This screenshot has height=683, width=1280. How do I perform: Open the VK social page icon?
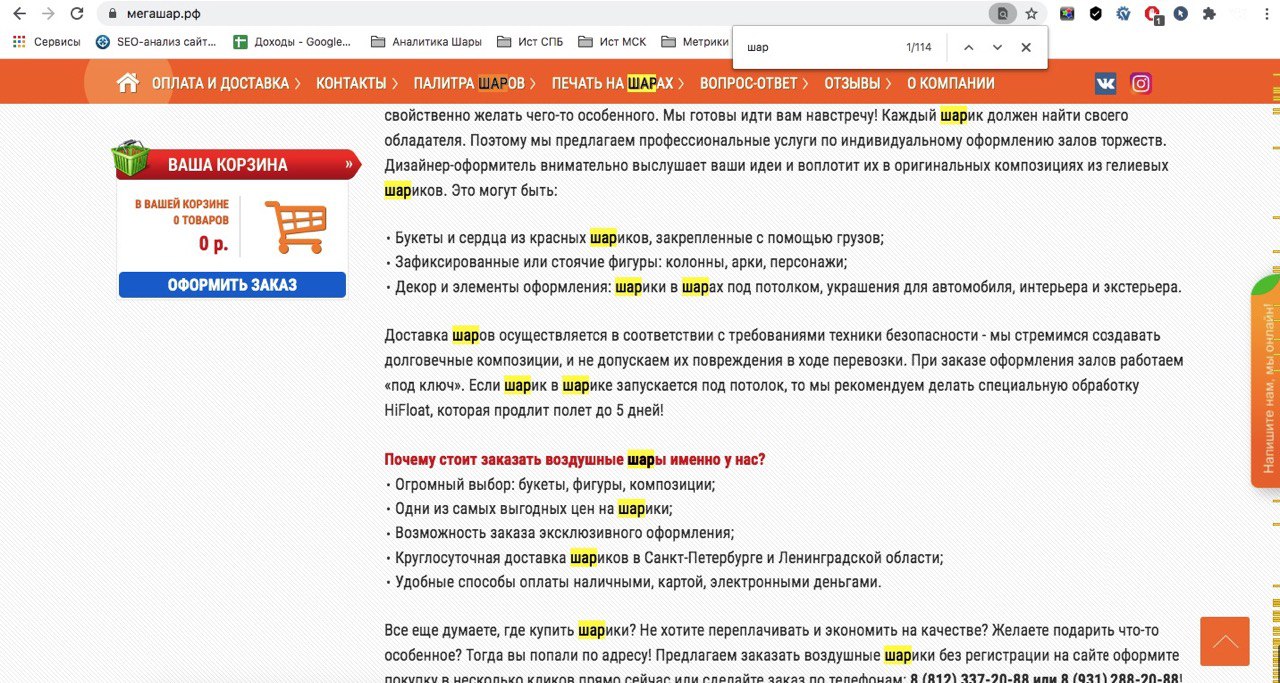[1105, 83]
